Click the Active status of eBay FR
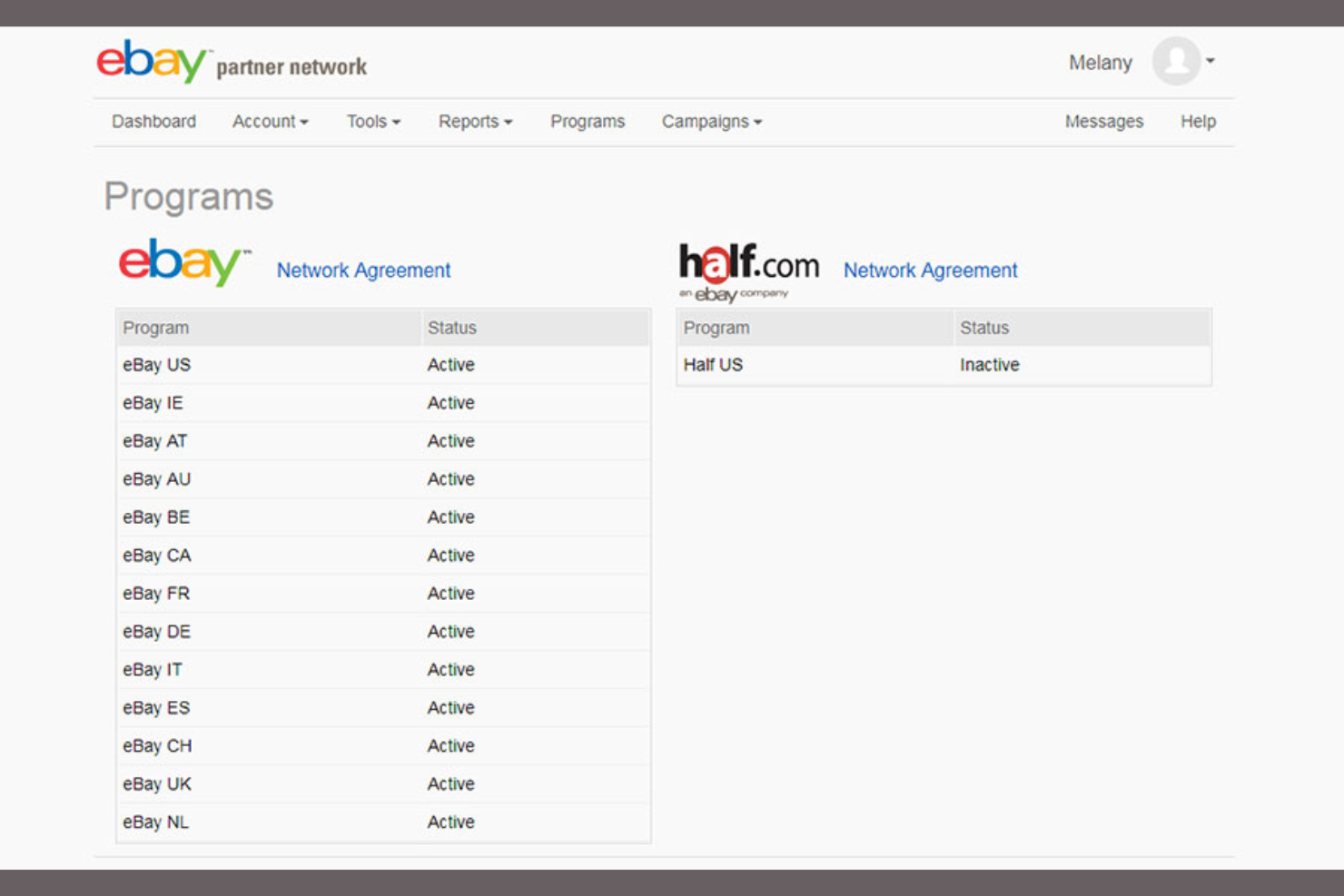 451,594
